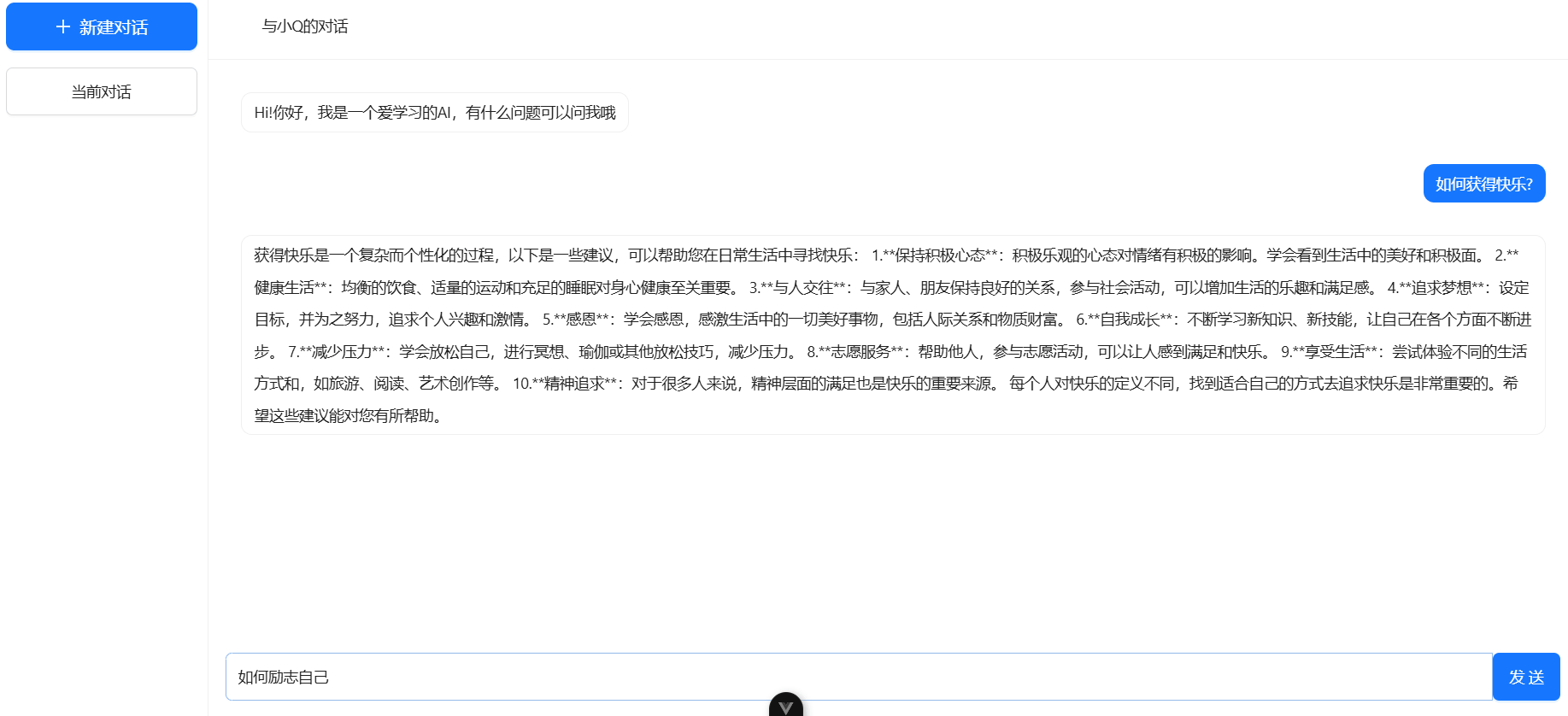Click the 7.**减少压力** text in reply

[x=337, y=352]
